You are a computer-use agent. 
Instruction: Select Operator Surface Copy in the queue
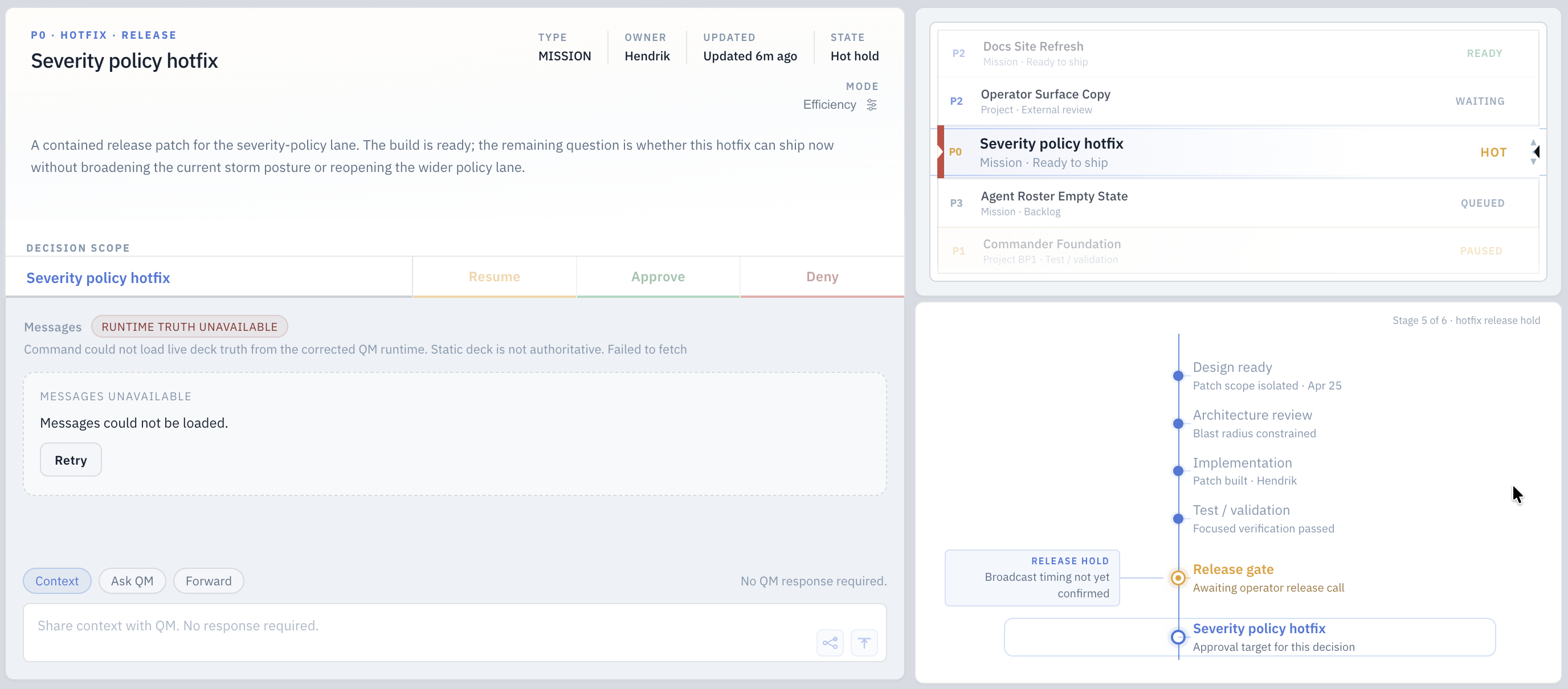1238,101
